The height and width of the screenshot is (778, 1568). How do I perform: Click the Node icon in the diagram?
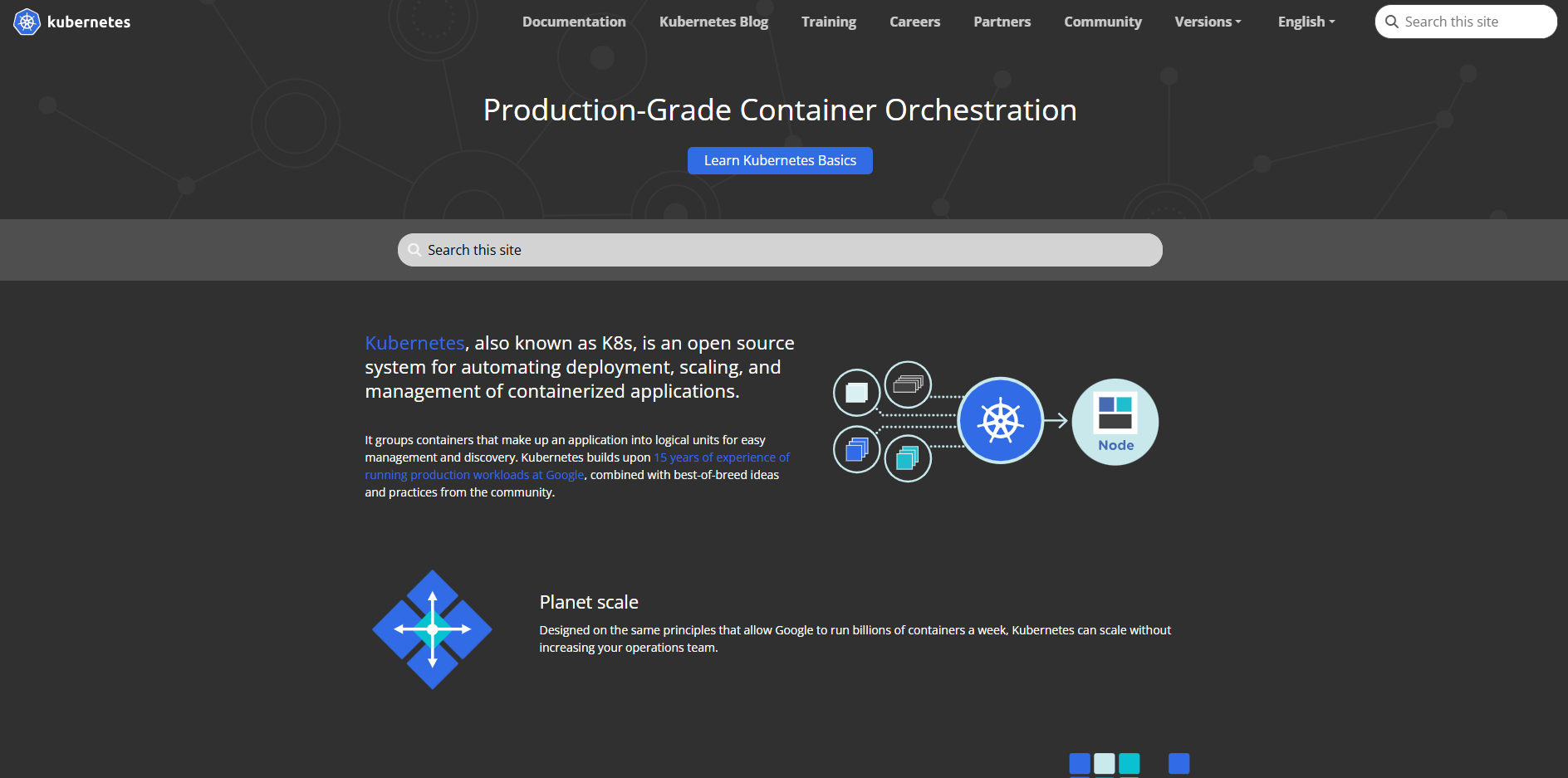1115,421
